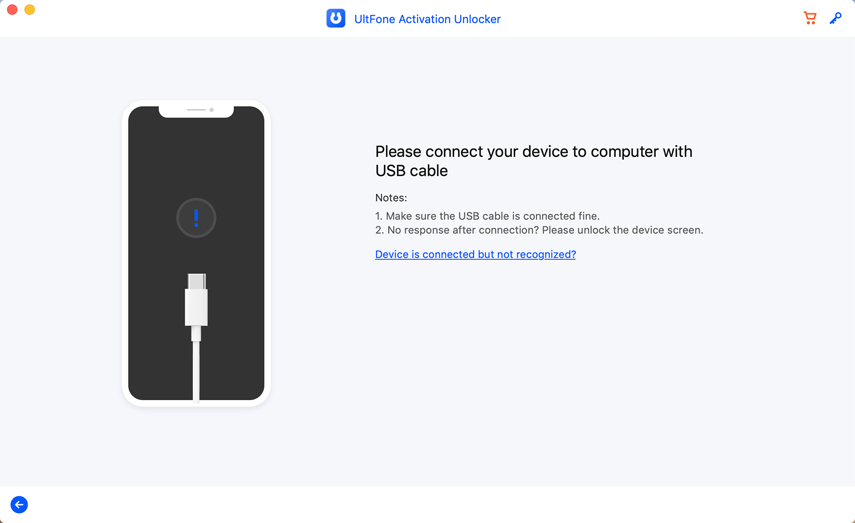Go back with the blue arrow button
855x523 pixels.
tap(19, 505)
